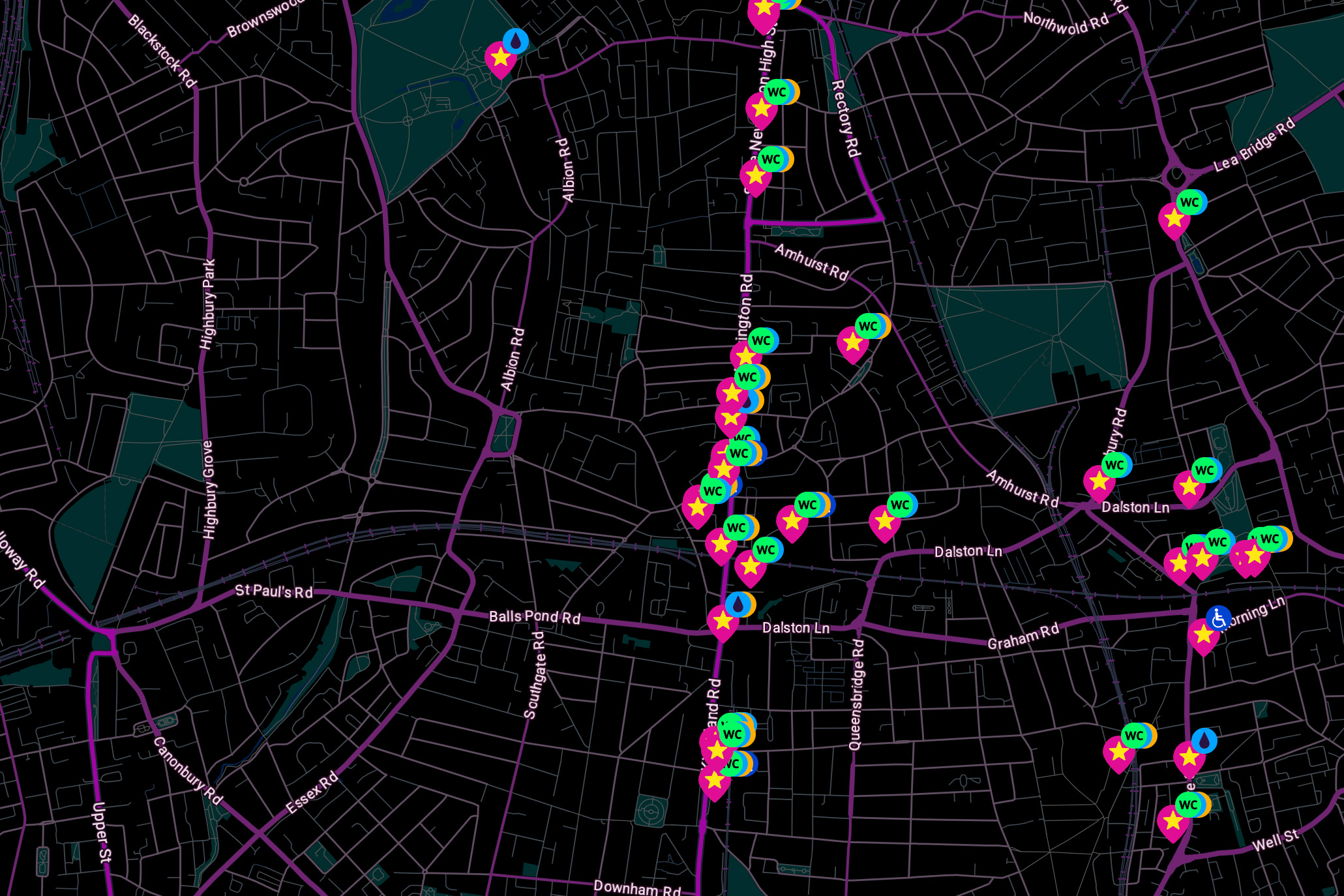The width and height of the screenshot is (1344, 896).
Task: Click the wheelchair accessibility badge icon
Action: point(1219,618)
